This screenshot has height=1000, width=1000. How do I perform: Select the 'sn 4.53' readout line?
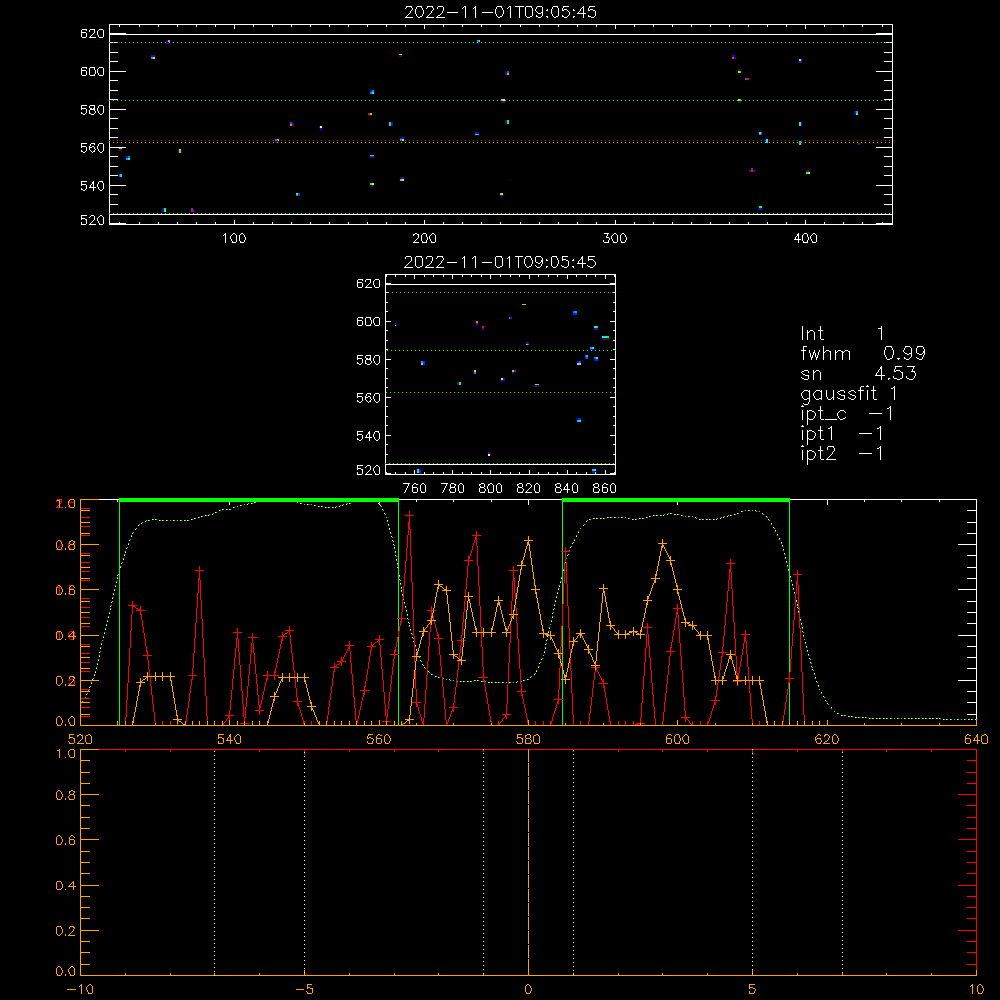coord(858,373)
